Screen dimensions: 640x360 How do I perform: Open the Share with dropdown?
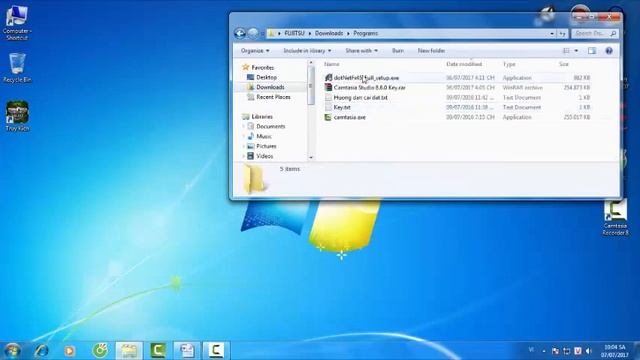click(x=361, y=51)
